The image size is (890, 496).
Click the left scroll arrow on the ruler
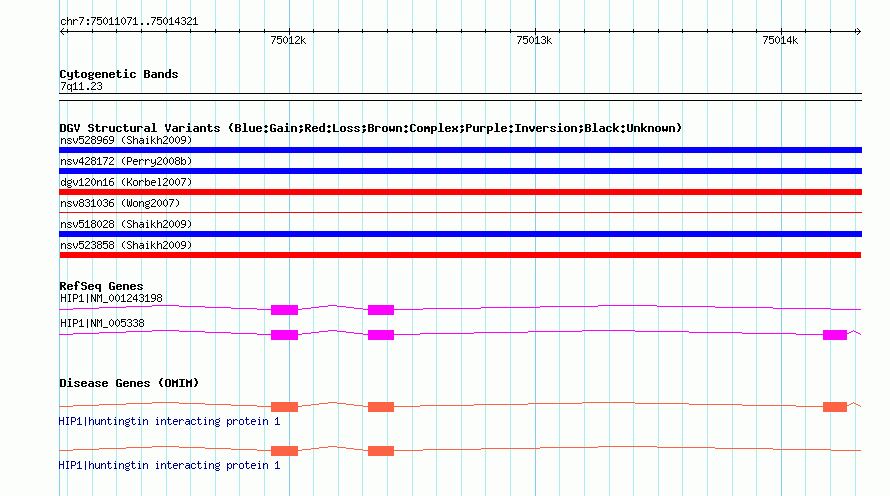63,32
